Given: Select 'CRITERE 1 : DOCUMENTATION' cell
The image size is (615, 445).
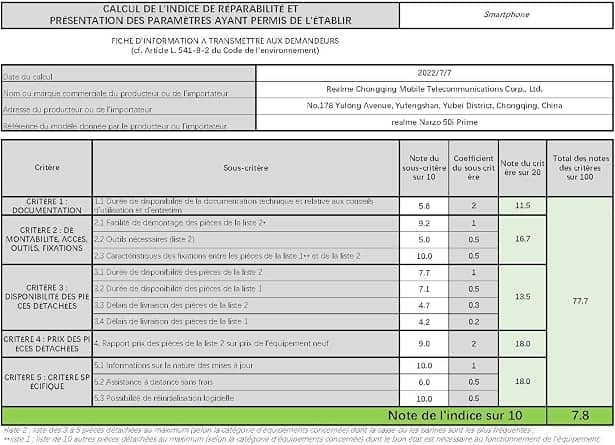Looking at the screenshot, I should (47, 206).
